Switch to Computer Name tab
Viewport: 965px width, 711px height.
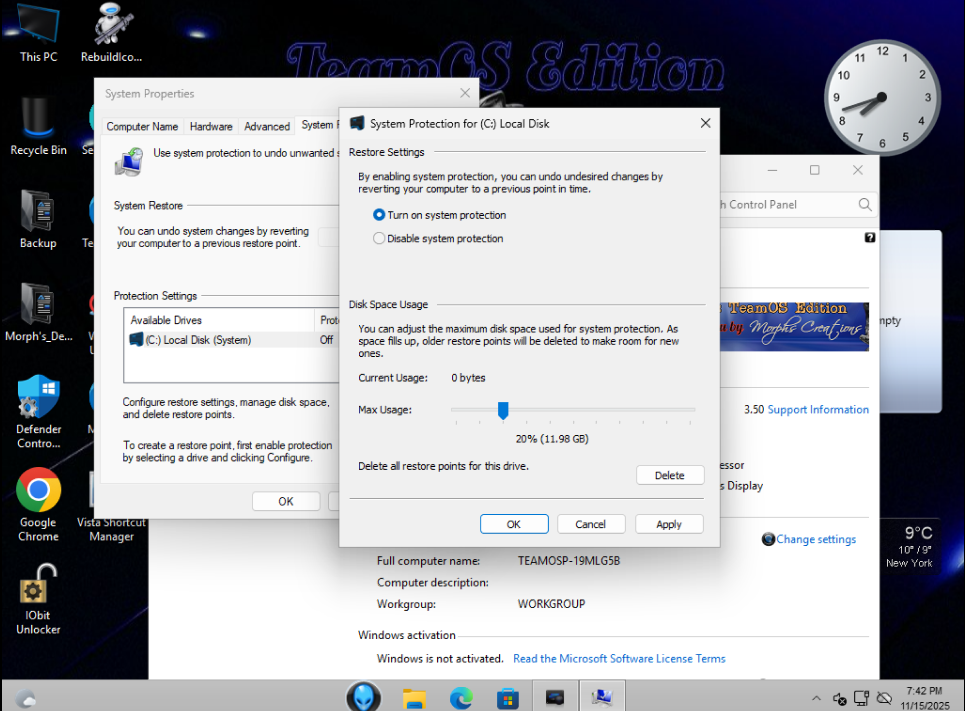[x=142, y=126]
